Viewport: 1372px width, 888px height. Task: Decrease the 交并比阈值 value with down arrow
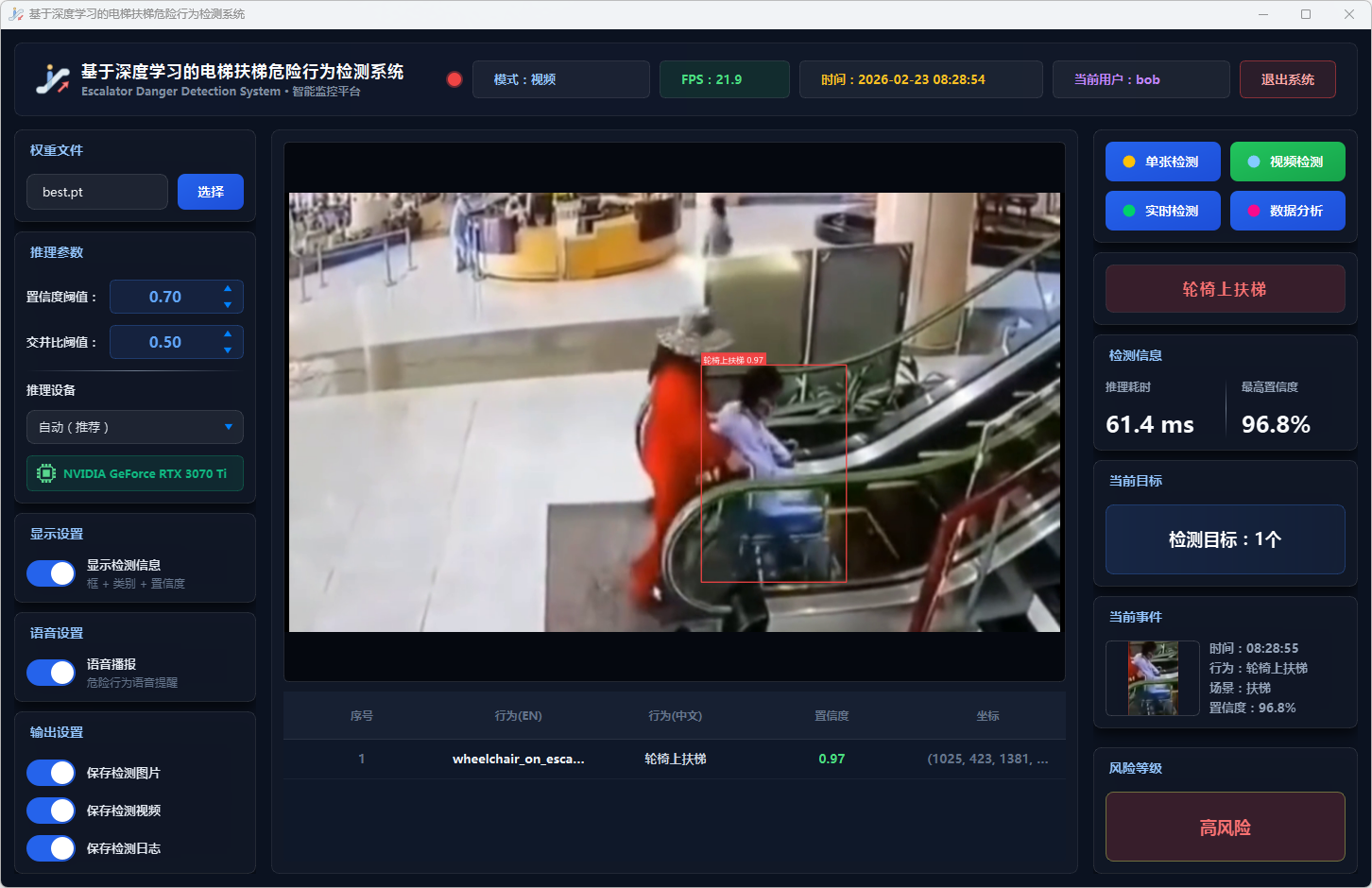[x=228, y=350]
